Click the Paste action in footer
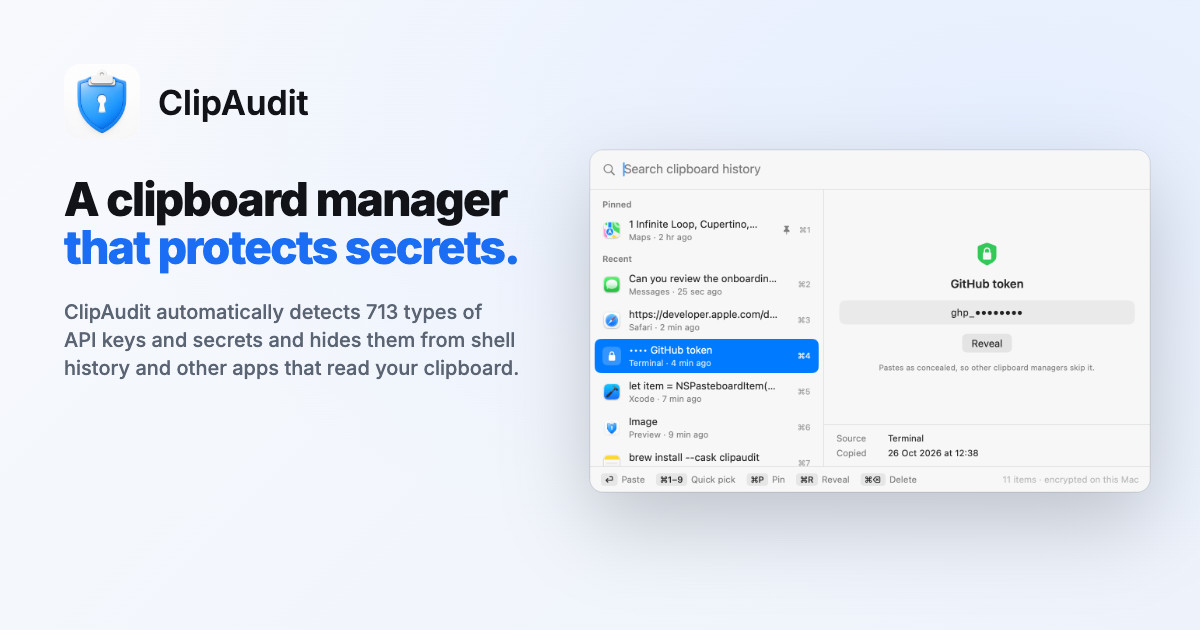 pos(633,480)
